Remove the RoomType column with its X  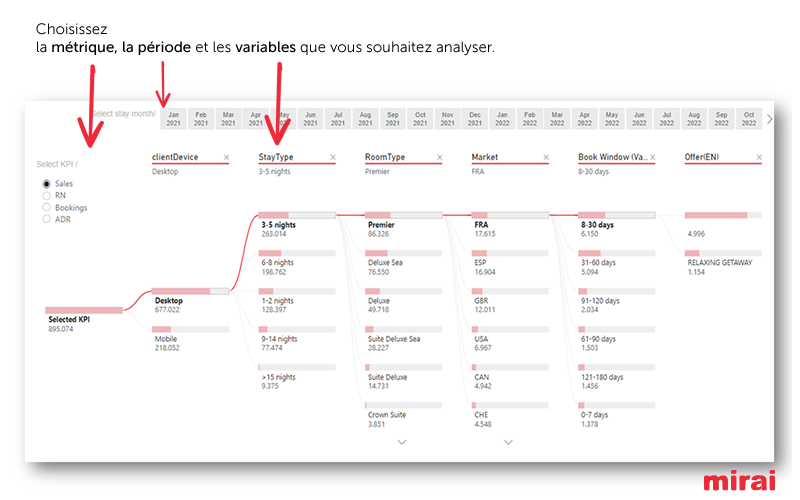439,158
